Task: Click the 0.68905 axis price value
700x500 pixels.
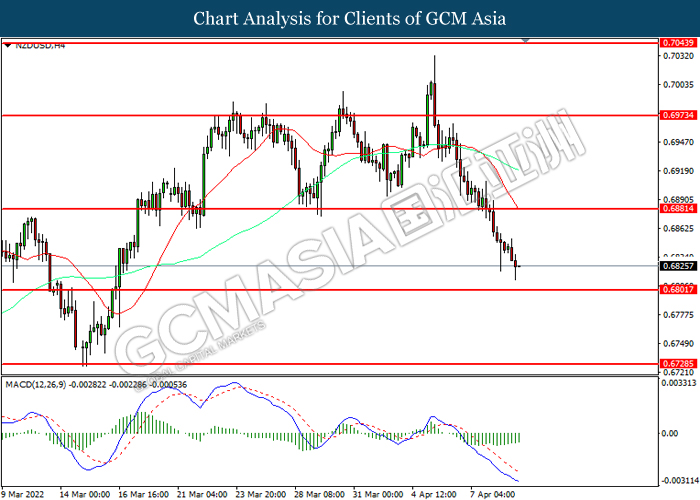Action: (678, 199)
